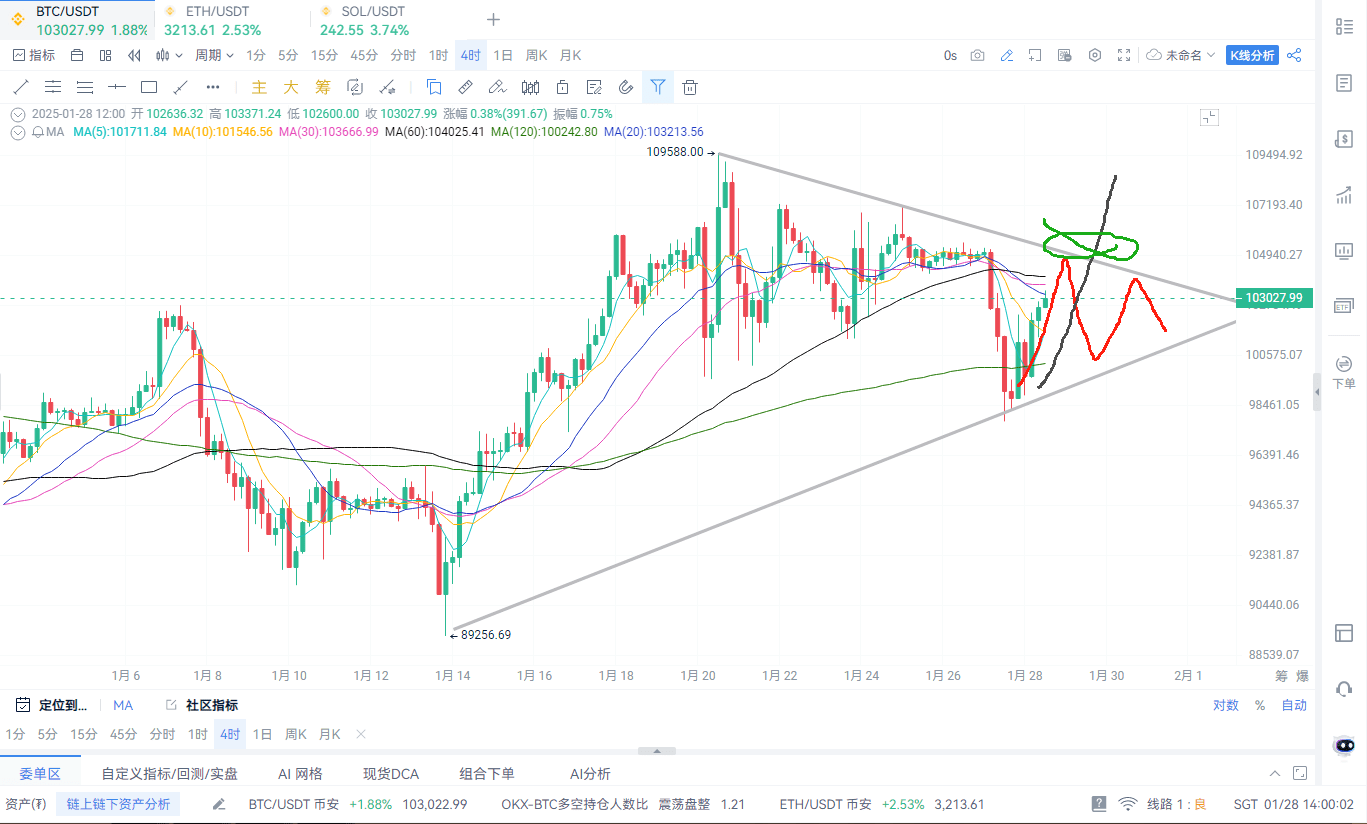The height and width of the screenshot is (824, 1367).
Task: Collapse the MA indicator legend row
Action: (x=17, y=132)
